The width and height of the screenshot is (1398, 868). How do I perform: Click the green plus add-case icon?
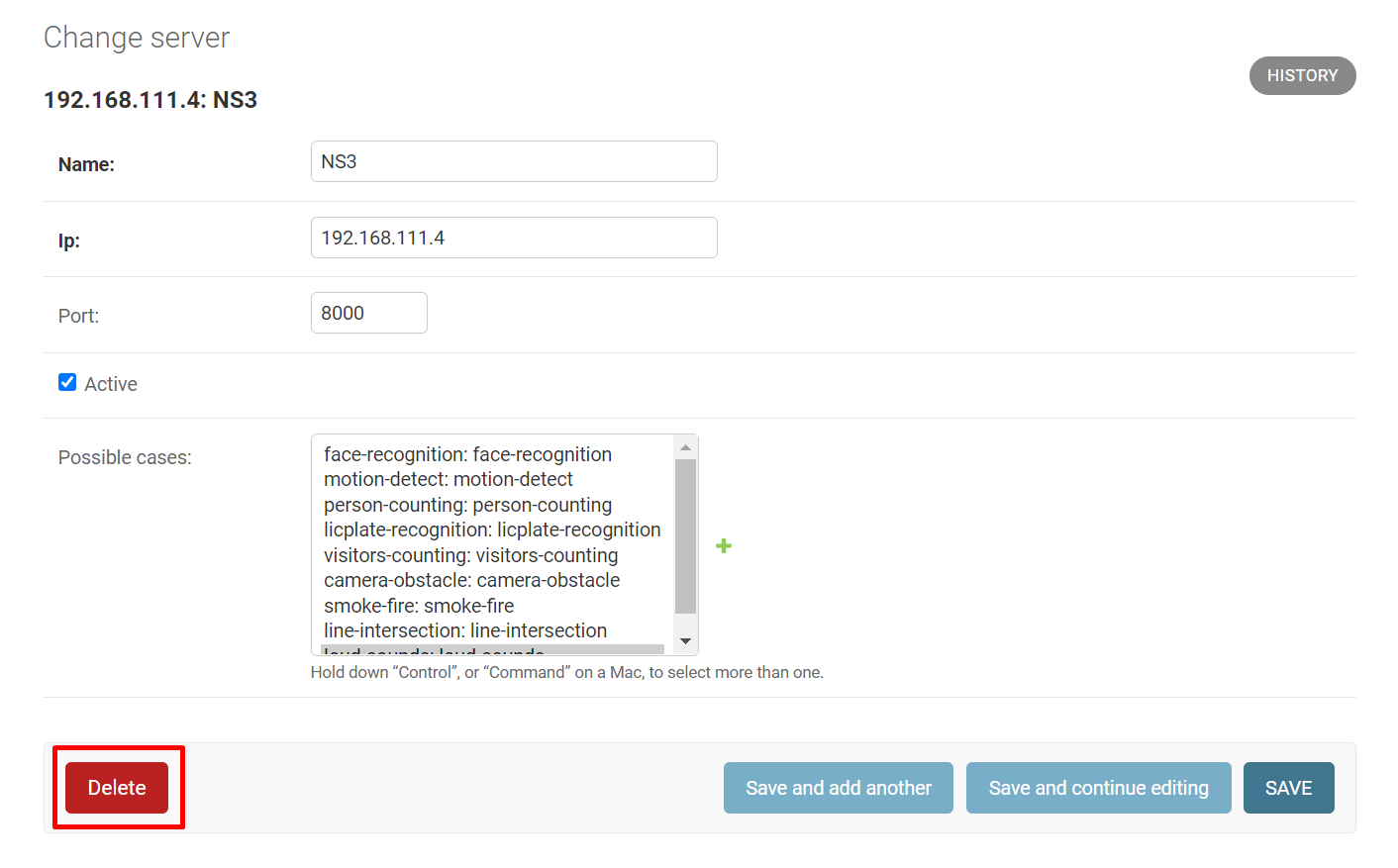pos(724,545)
